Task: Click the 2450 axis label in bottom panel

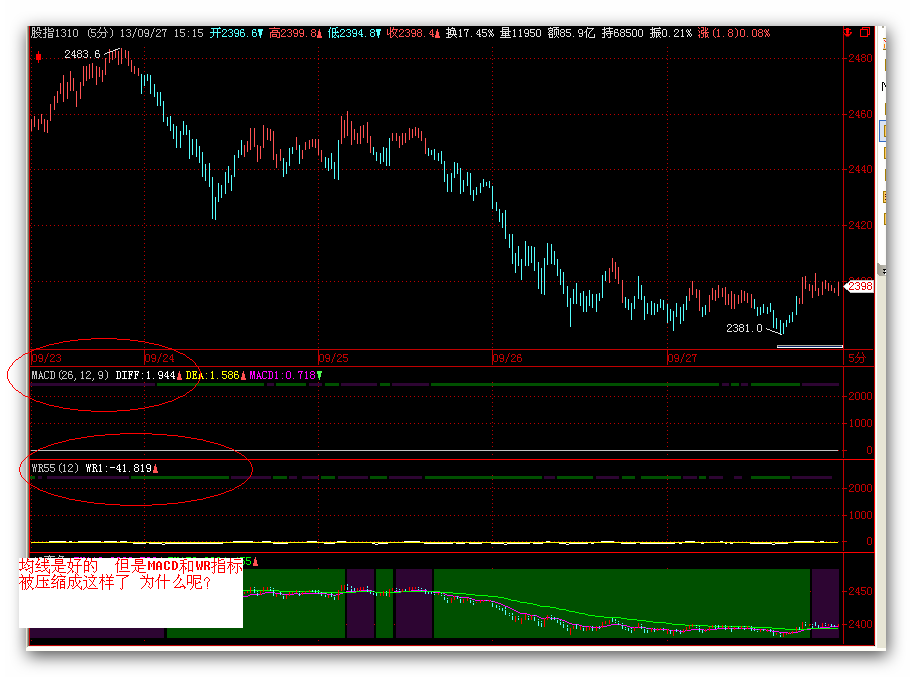Action: 860,592
